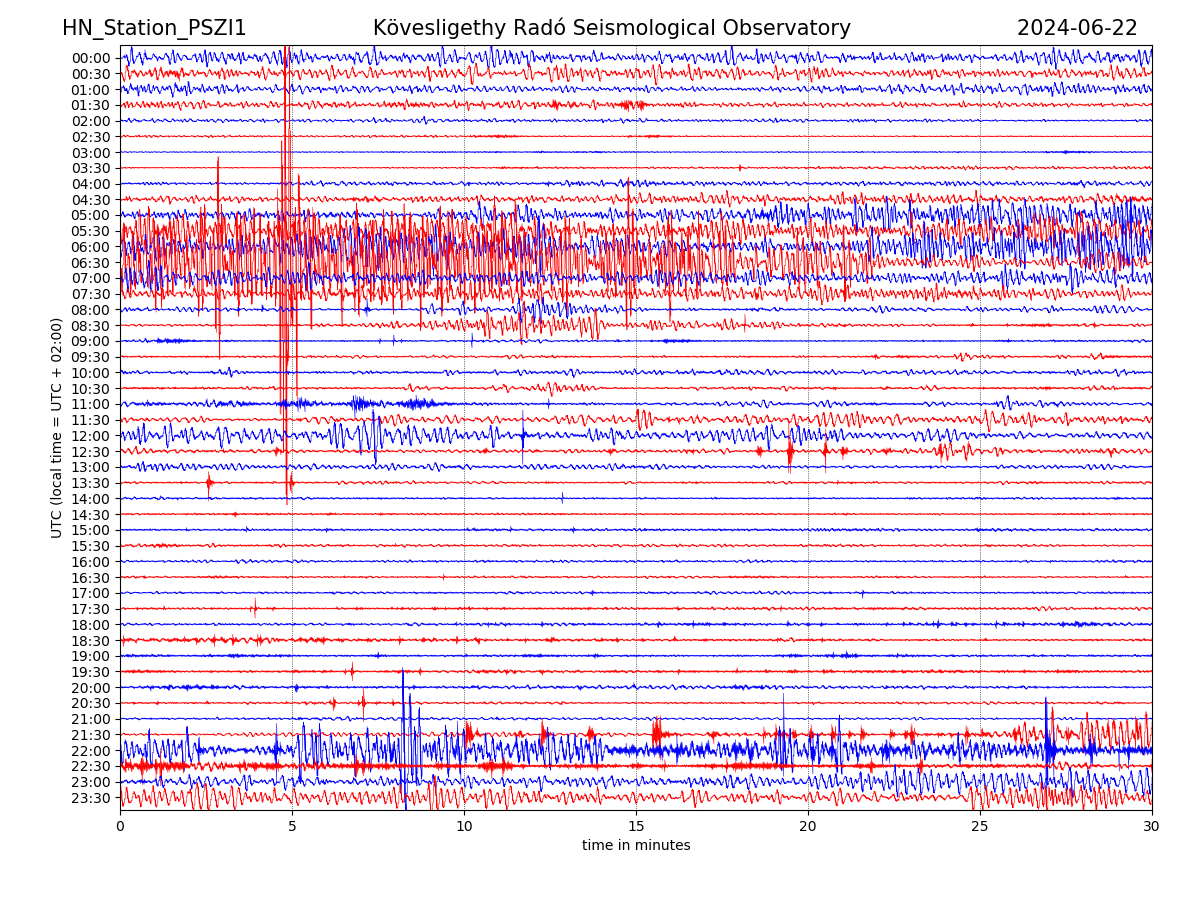This screenshot has width=1200, height=900.
Task: Click the 2024-06-22 date label
Action: click(1077, 28)
